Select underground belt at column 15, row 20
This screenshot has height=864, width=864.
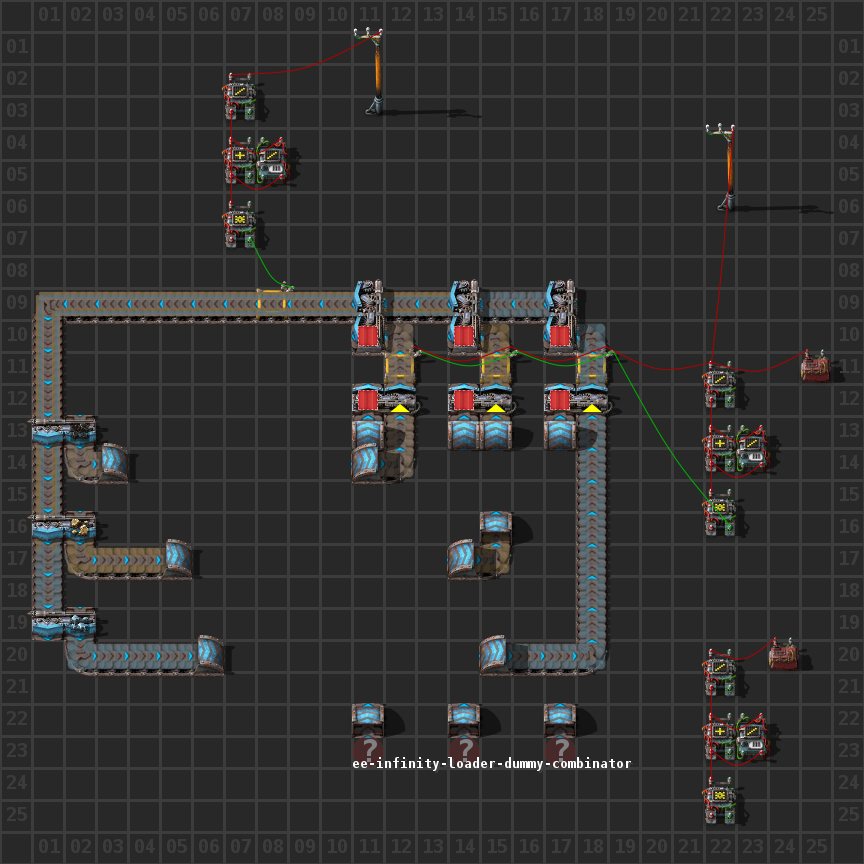(x=495, y=655)
